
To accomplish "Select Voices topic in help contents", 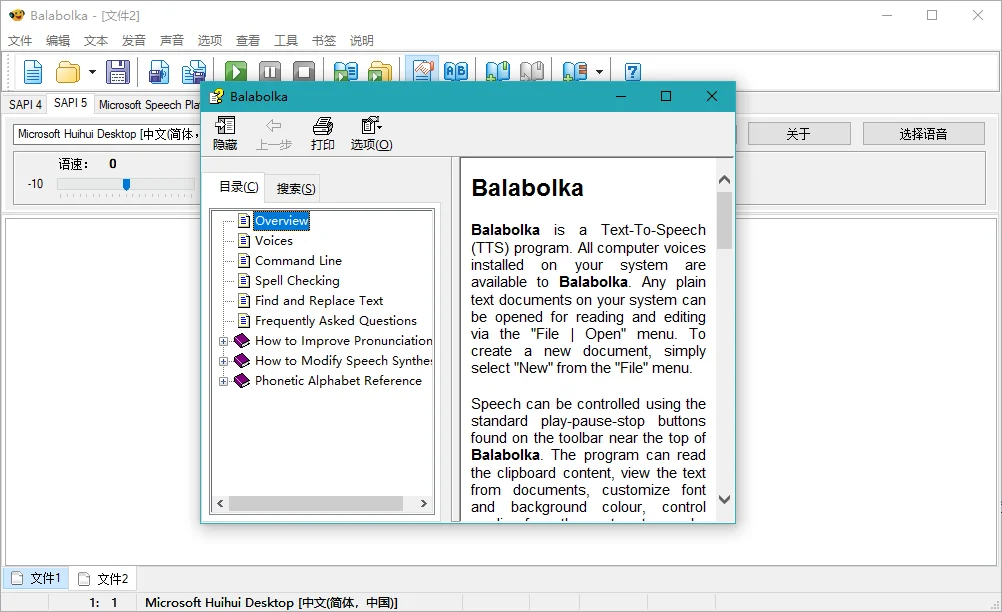I will (274, 241).
